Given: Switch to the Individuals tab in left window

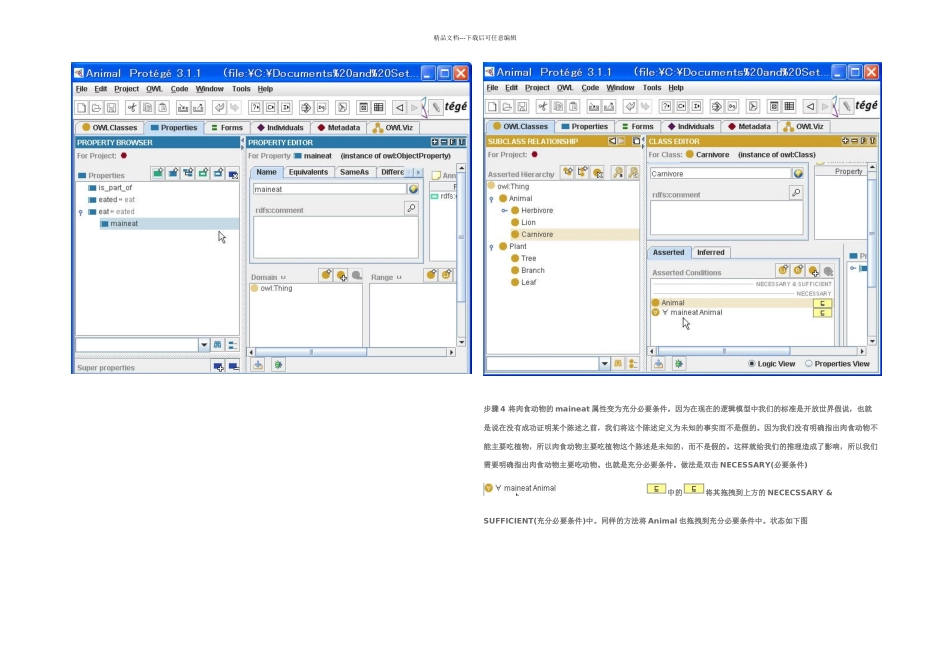Looking at the screenshot, I should (x=280, y=128).
